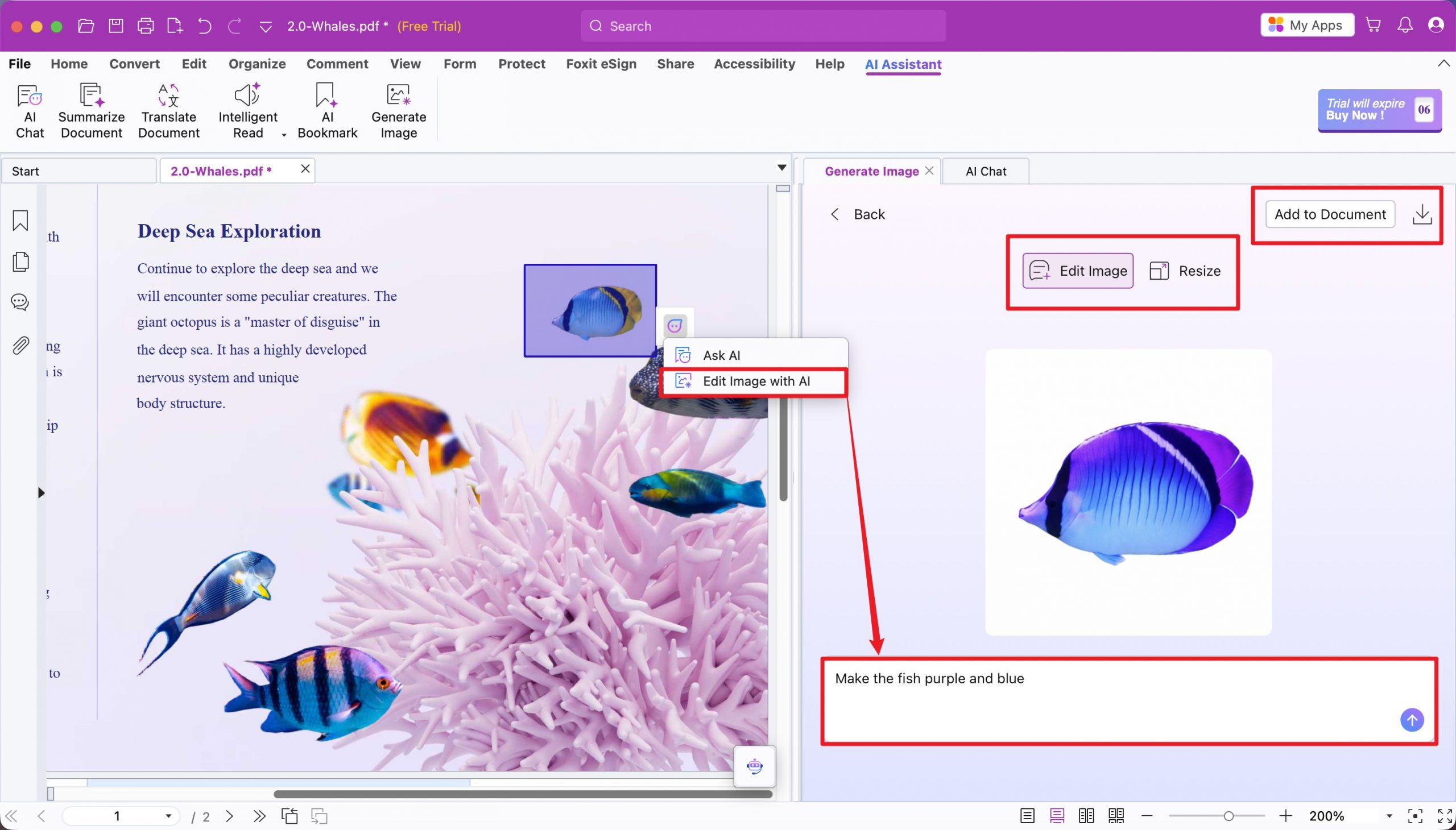Open zoom percentage dropdown
The image size is (1456, 830).
pyautogui.click(x=1389, y=816)
